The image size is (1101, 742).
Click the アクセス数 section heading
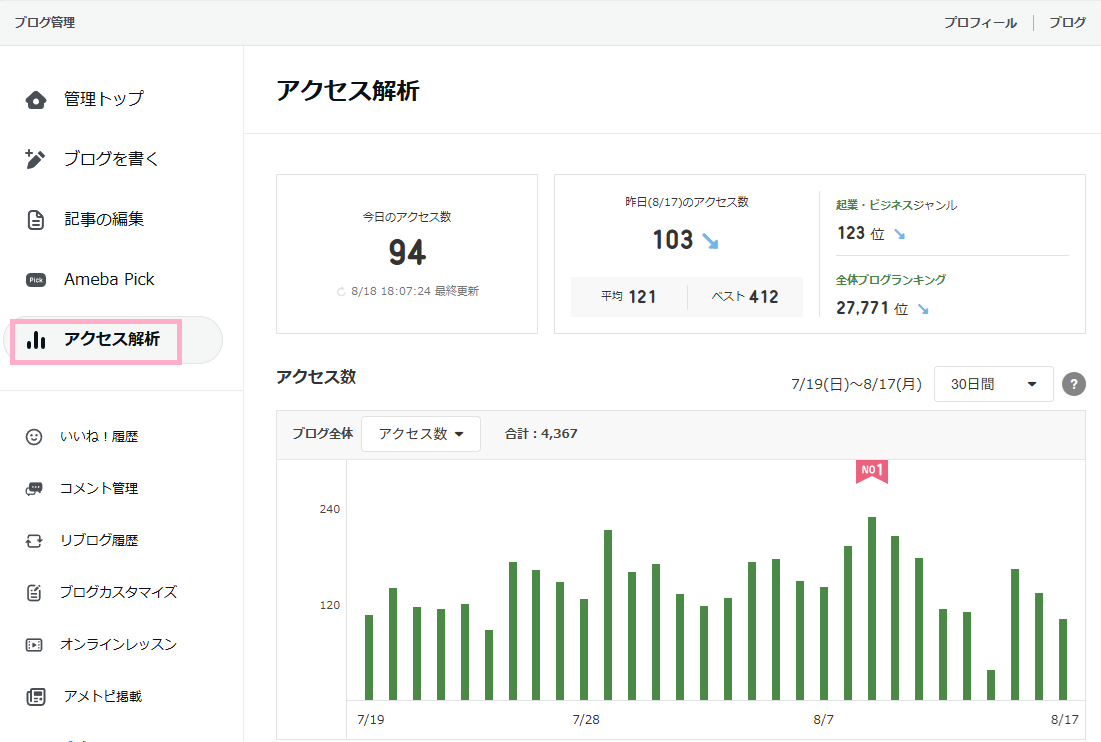click(317, 377)
